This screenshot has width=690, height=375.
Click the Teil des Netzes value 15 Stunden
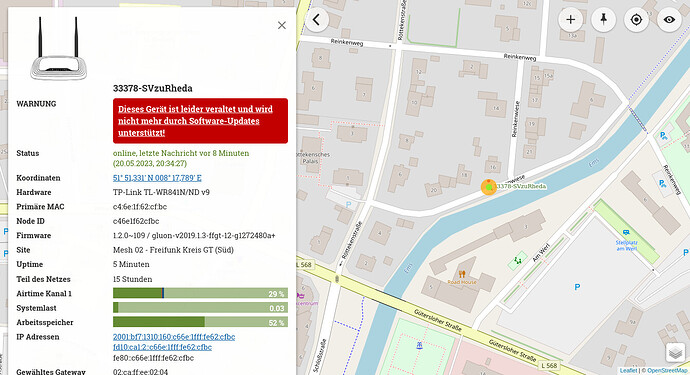(132, 279)
